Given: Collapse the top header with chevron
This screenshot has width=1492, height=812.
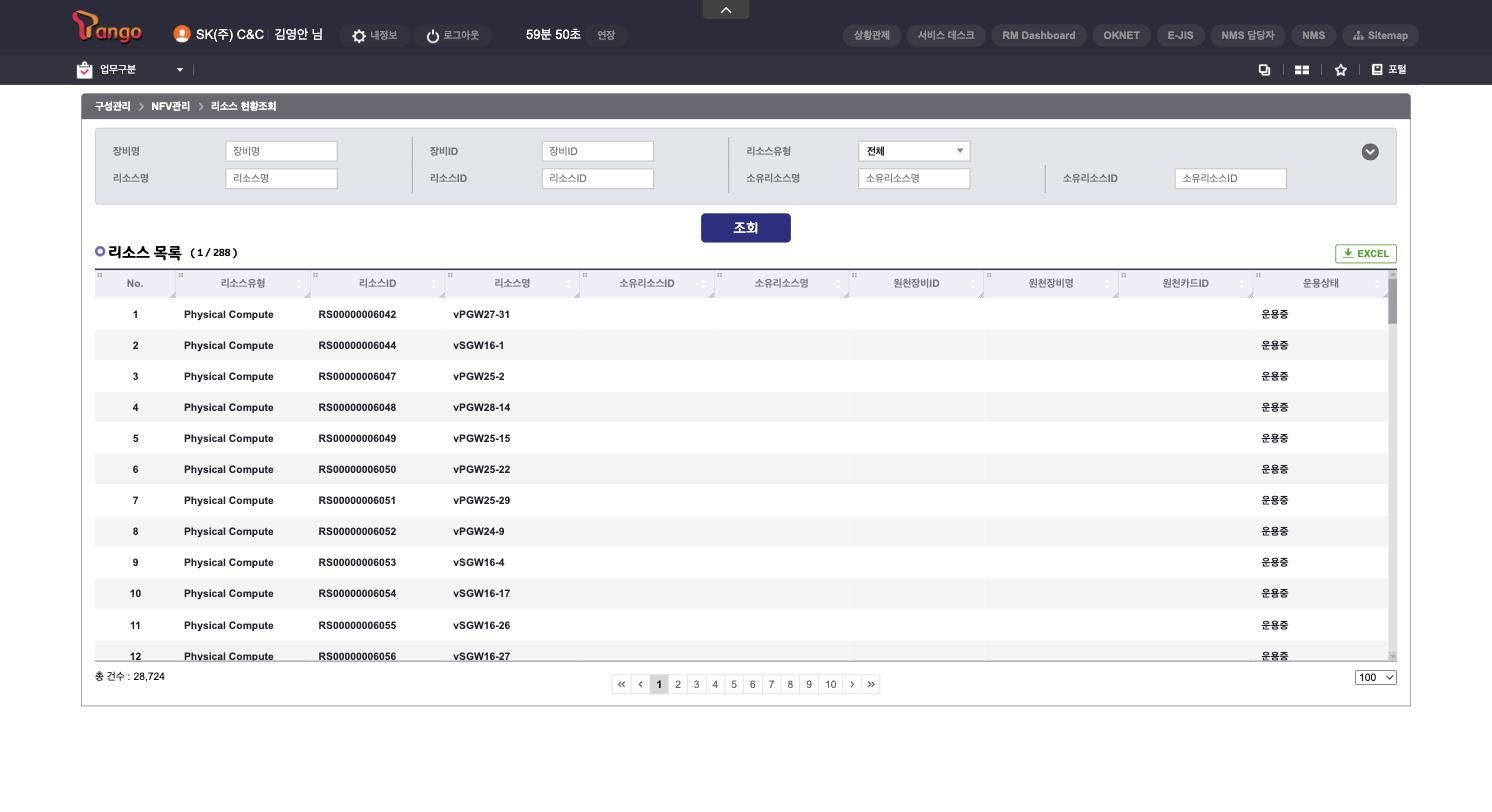Looking at the screenshot, I should (726, 9).
